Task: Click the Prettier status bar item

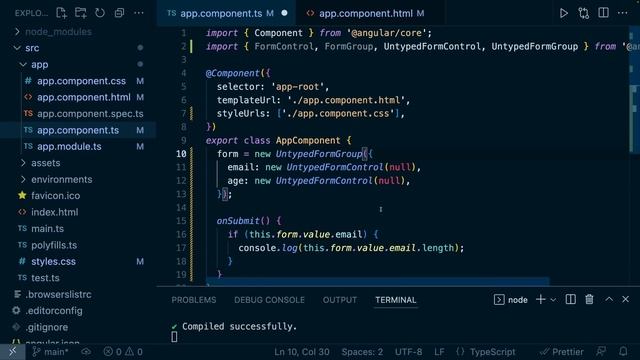Action: [x=562, y=352]
